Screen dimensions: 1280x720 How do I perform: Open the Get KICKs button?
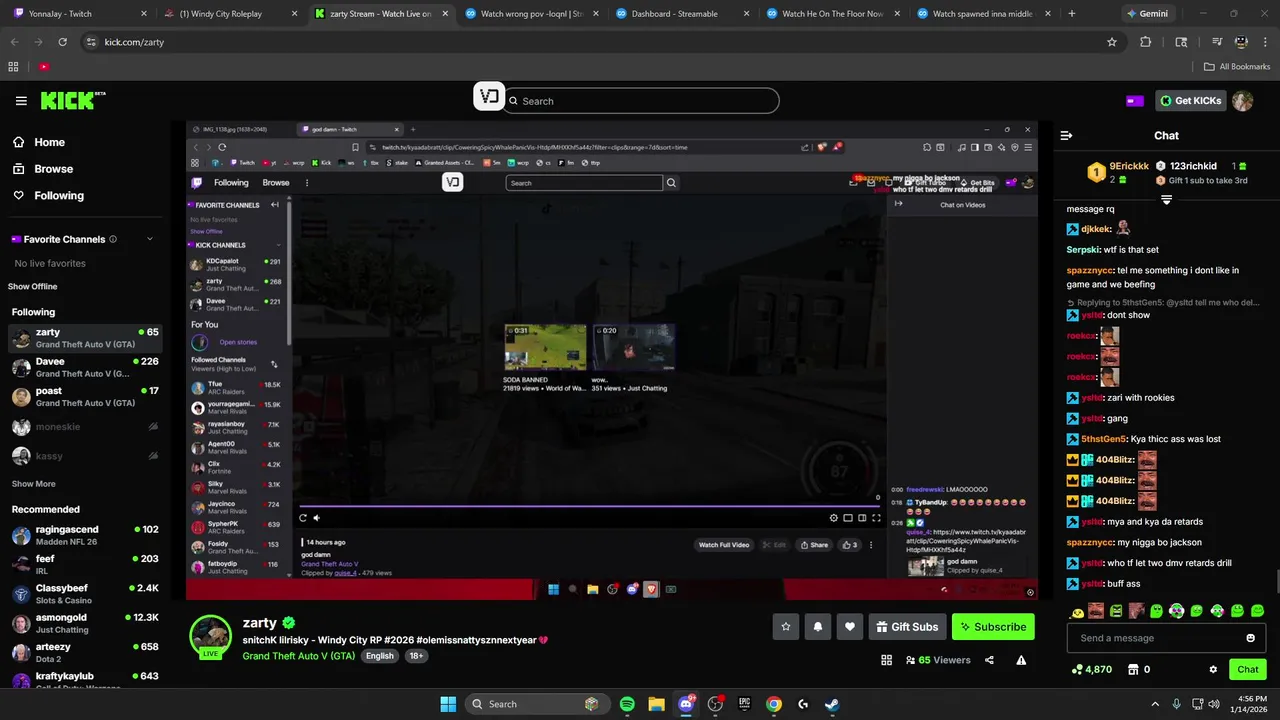tap(1191, 101)
